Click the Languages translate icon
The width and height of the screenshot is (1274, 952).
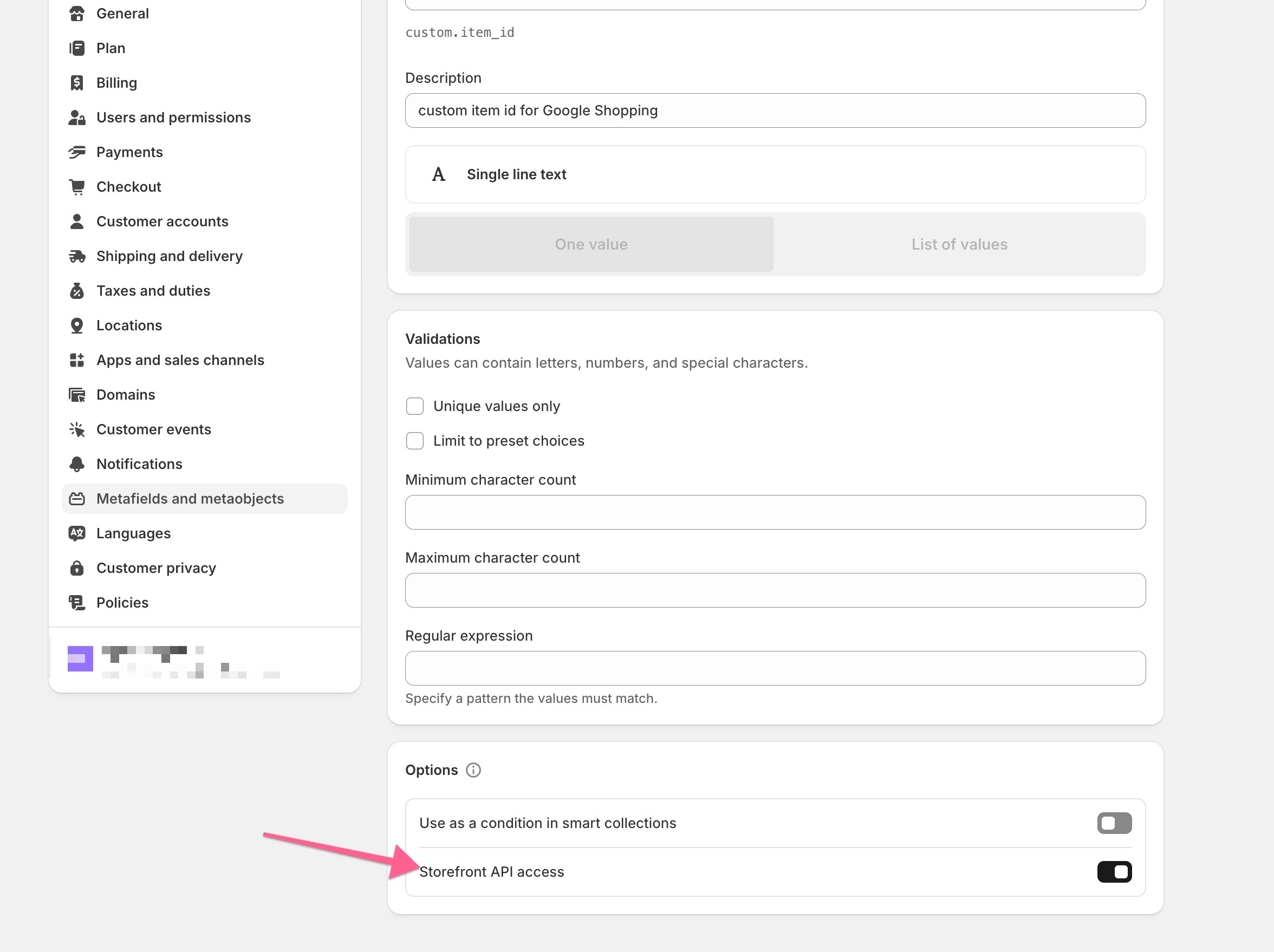tap(76, 533)
